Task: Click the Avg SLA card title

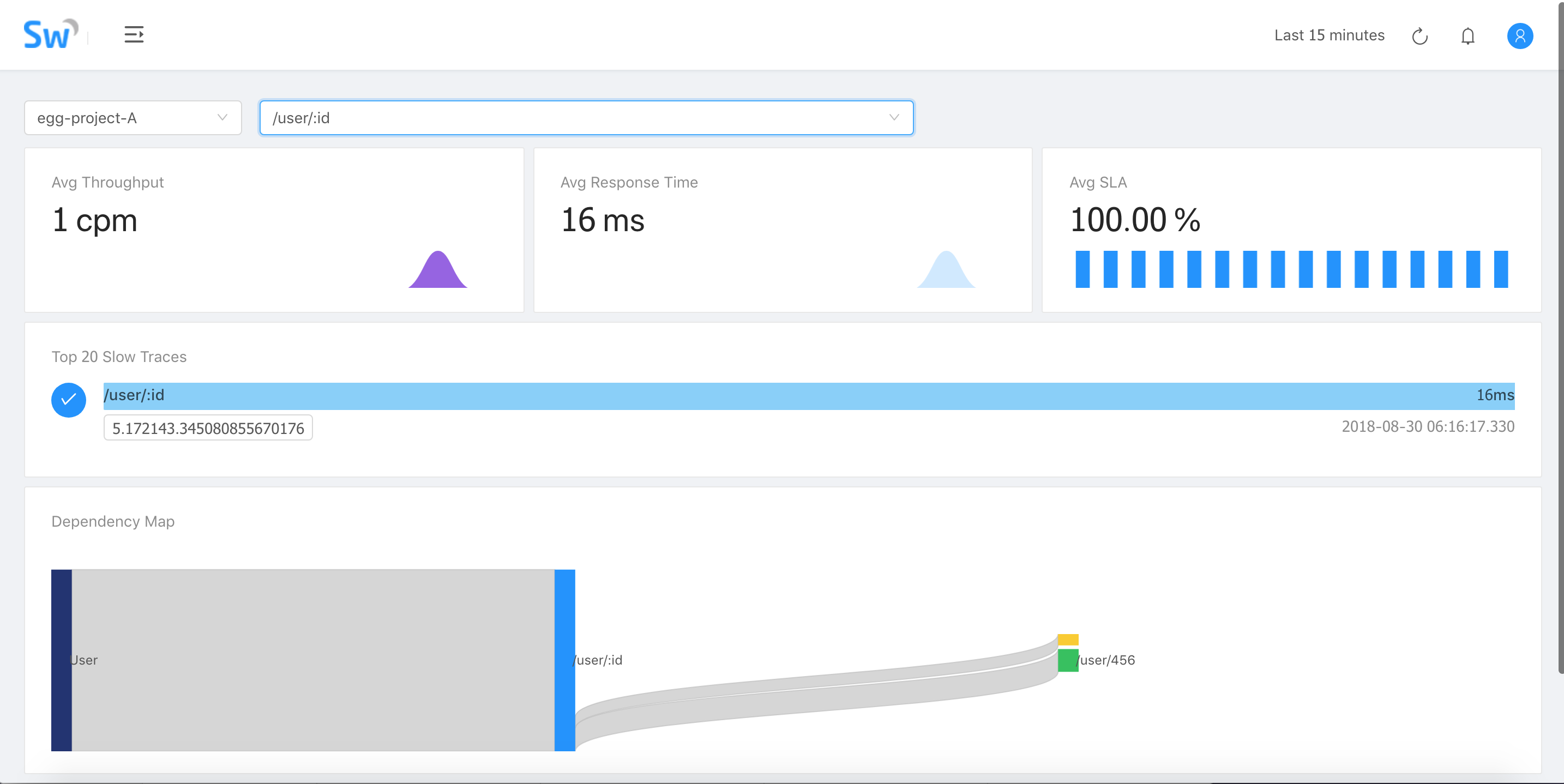Action: click(x=1098, y=182)
